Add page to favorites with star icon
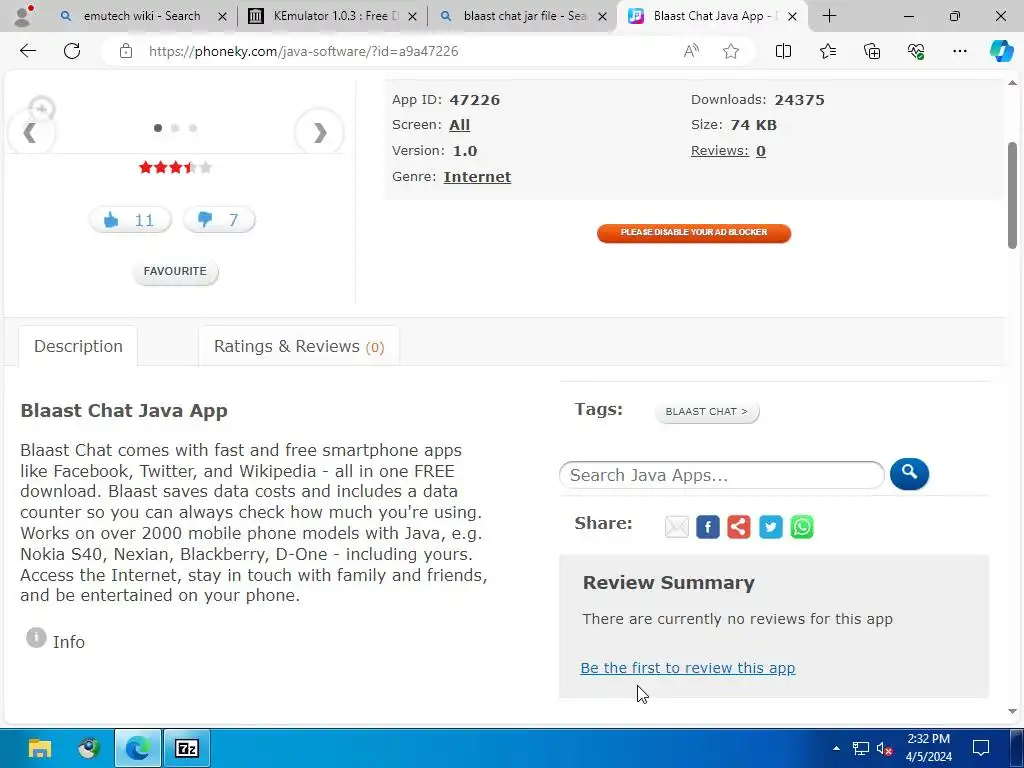1024x768 pixels. pyautogui.click(x=731, y=51)
